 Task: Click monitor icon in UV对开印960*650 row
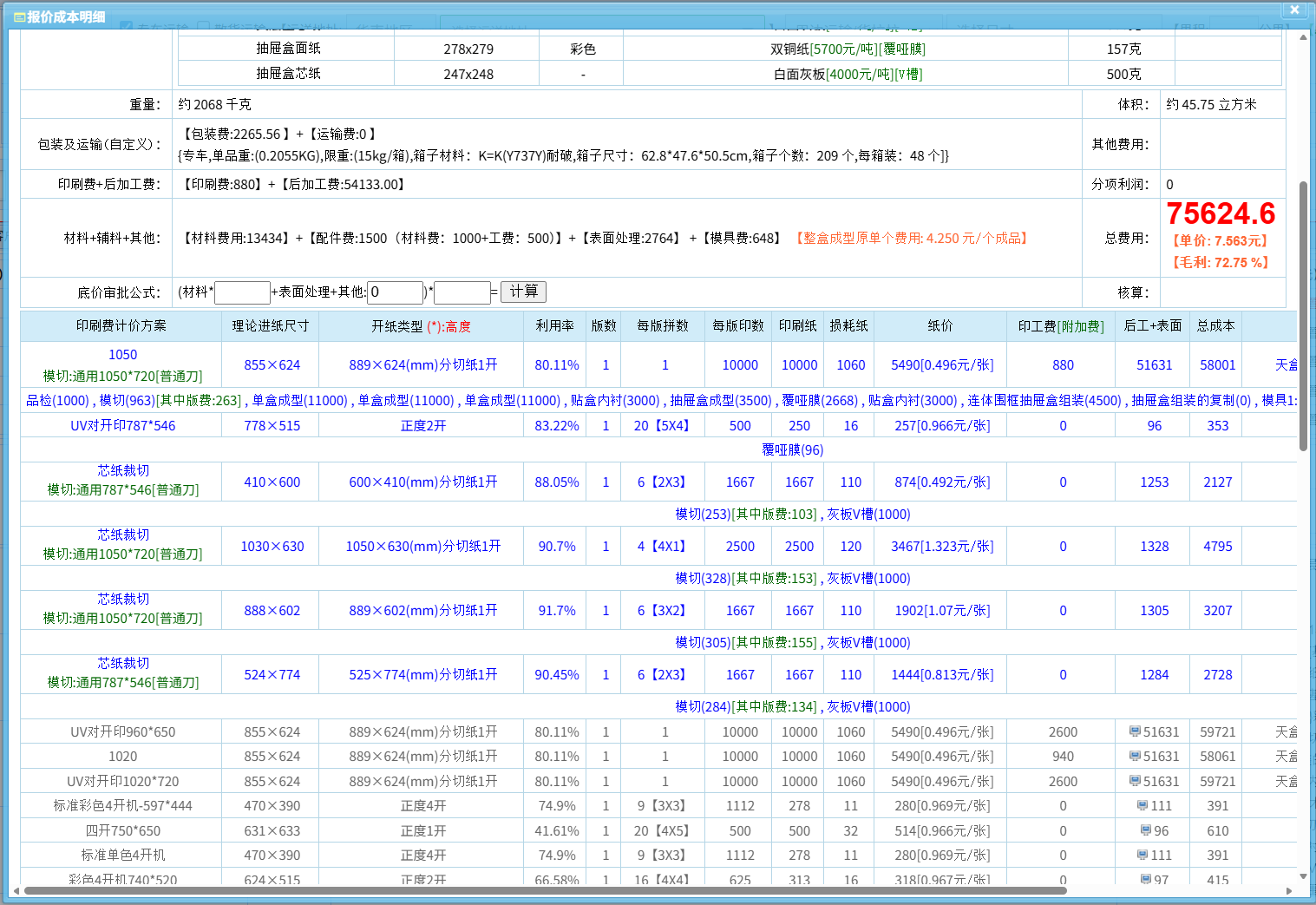(1135, 731)
